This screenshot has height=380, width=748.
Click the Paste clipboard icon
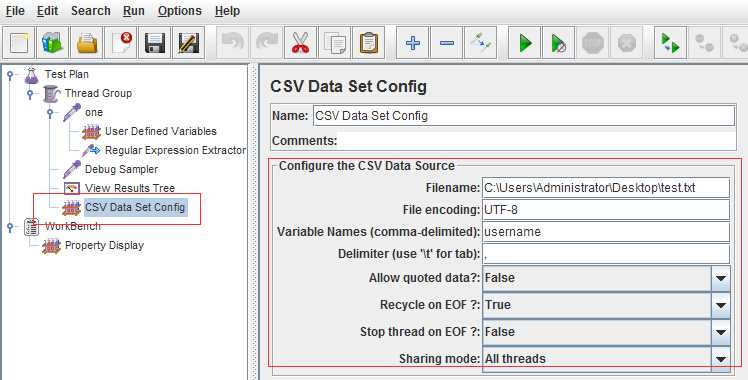pyautogui.click(x=369, y=43)
